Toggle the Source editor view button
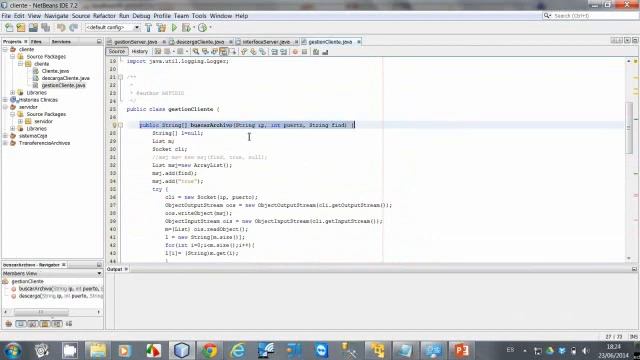This screenshot has height=360, width=640. pyautogui.click(x=117, y=51)
